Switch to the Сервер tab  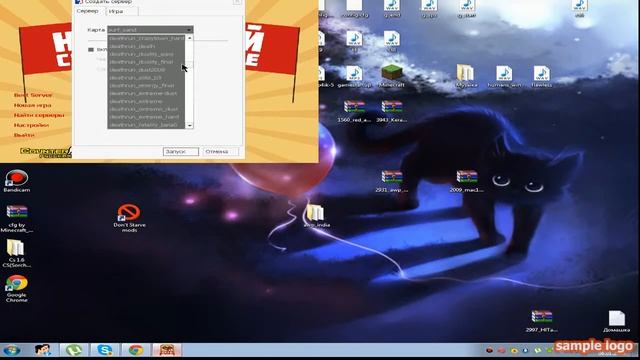88,11
